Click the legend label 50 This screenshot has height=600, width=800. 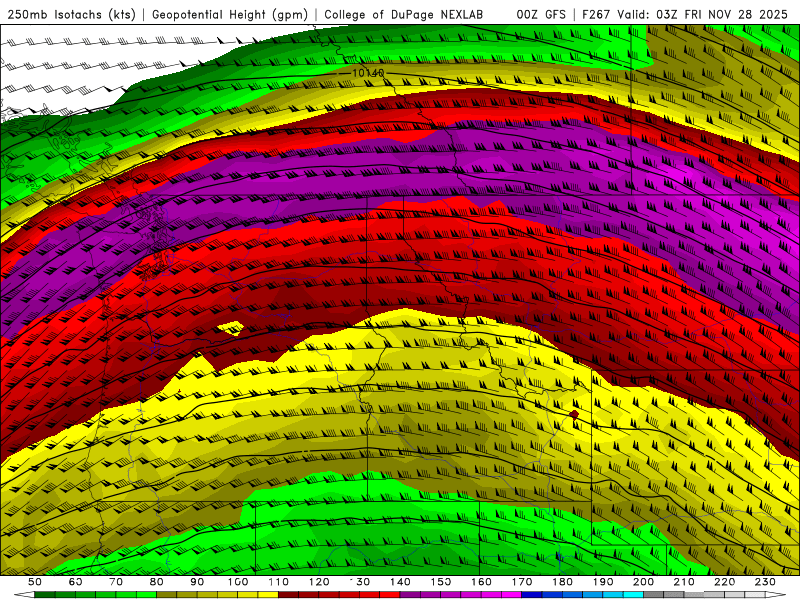click(35, 582)
